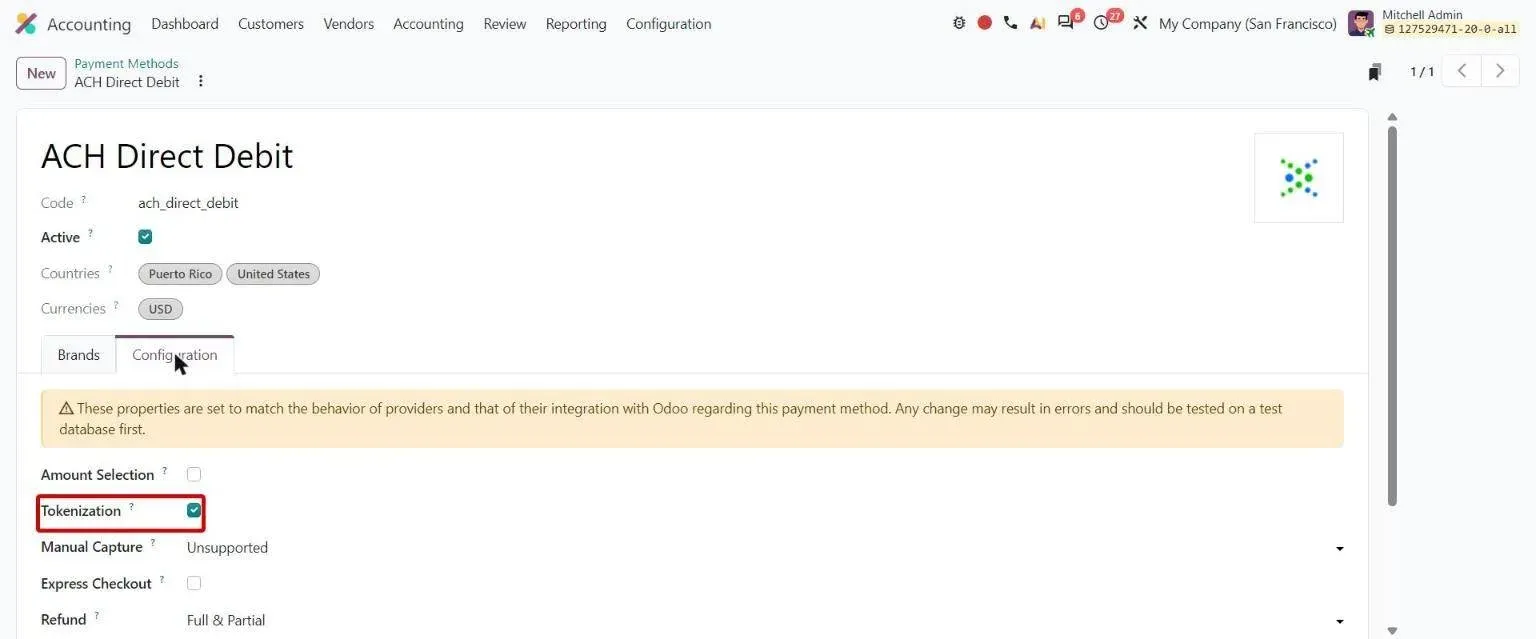
Task: Go to next record arrow
Action: pyautogui.click(x=1500, y=71)
